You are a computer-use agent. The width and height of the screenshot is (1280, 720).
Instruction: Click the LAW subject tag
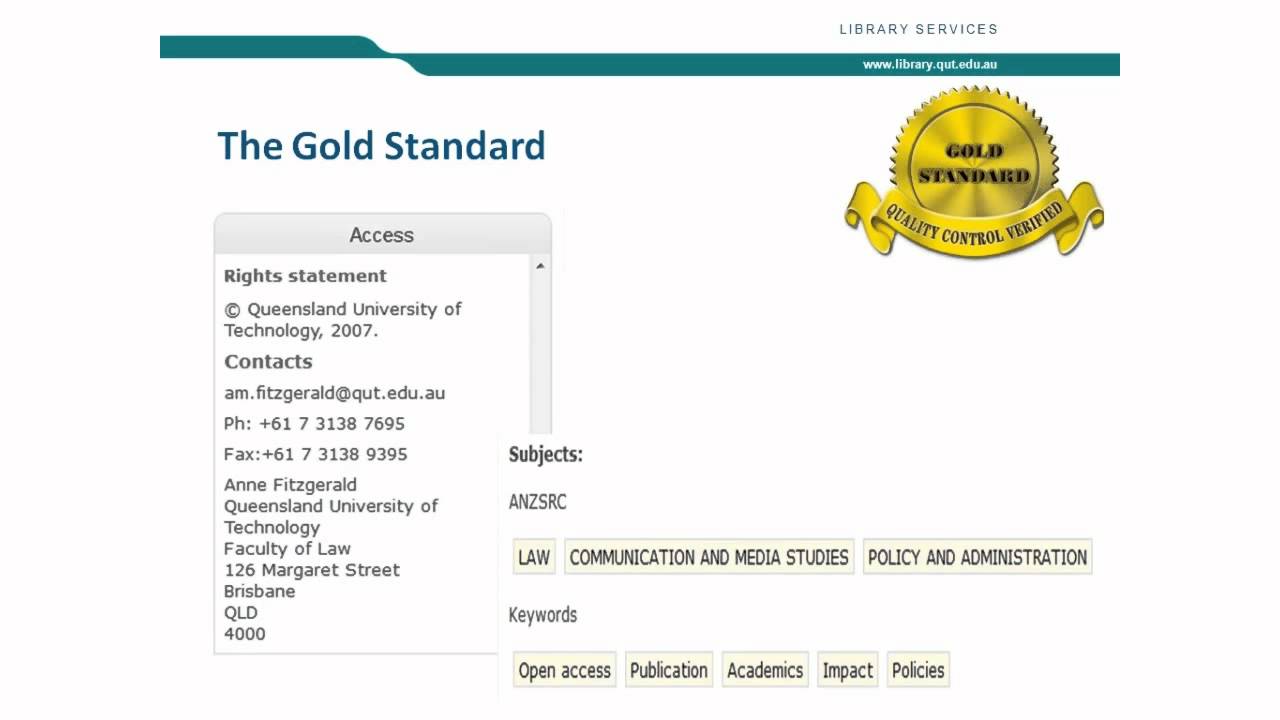click(534, 557)
